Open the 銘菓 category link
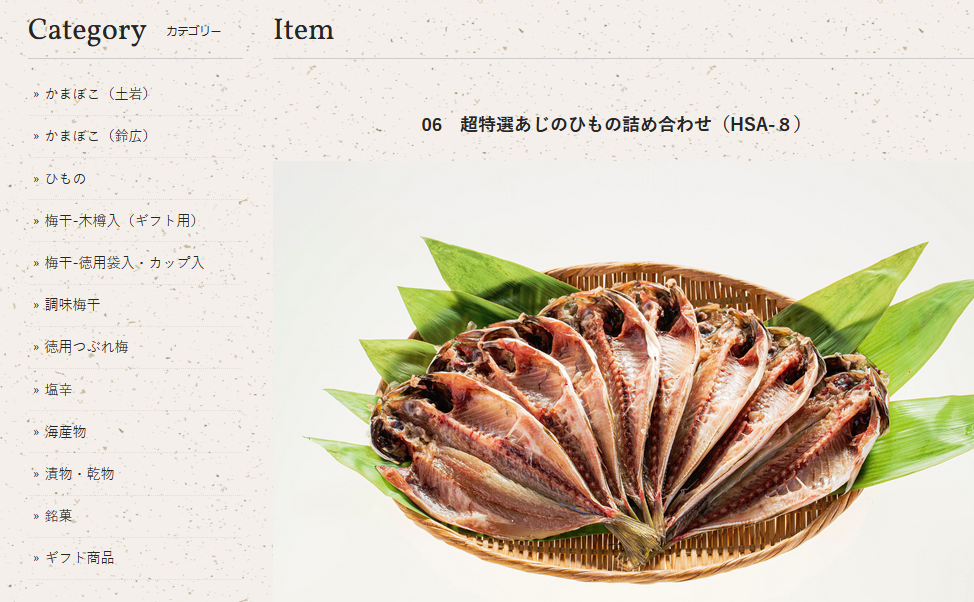 point(58,516)
